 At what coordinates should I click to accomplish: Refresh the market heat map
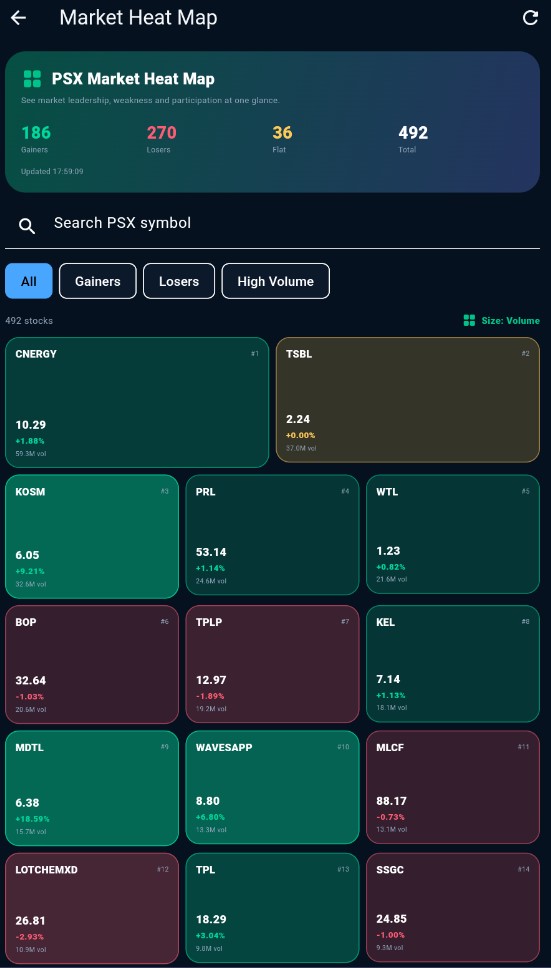(x=530, y=18)
